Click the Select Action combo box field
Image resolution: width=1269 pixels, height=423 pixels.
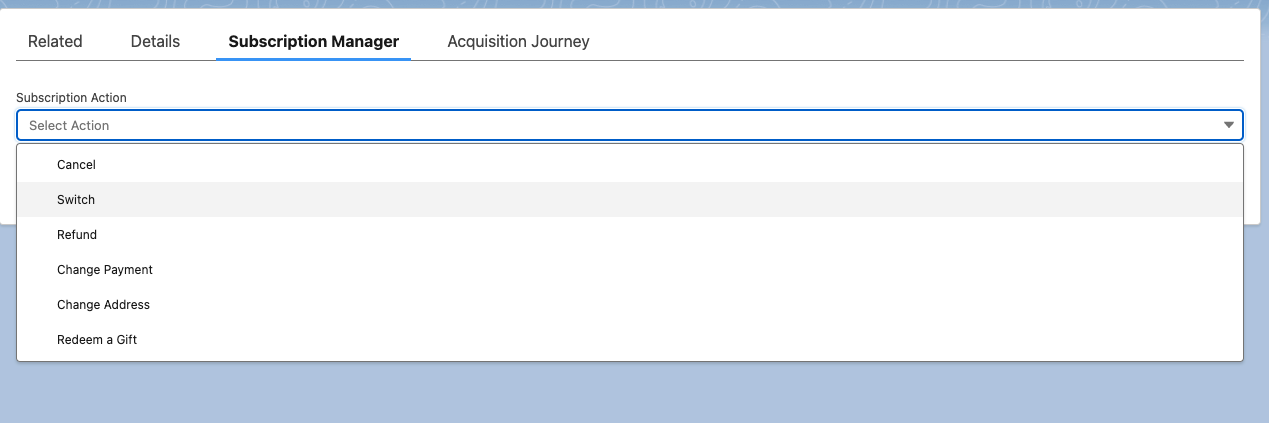pyautogui.click(x=630, y=125)
